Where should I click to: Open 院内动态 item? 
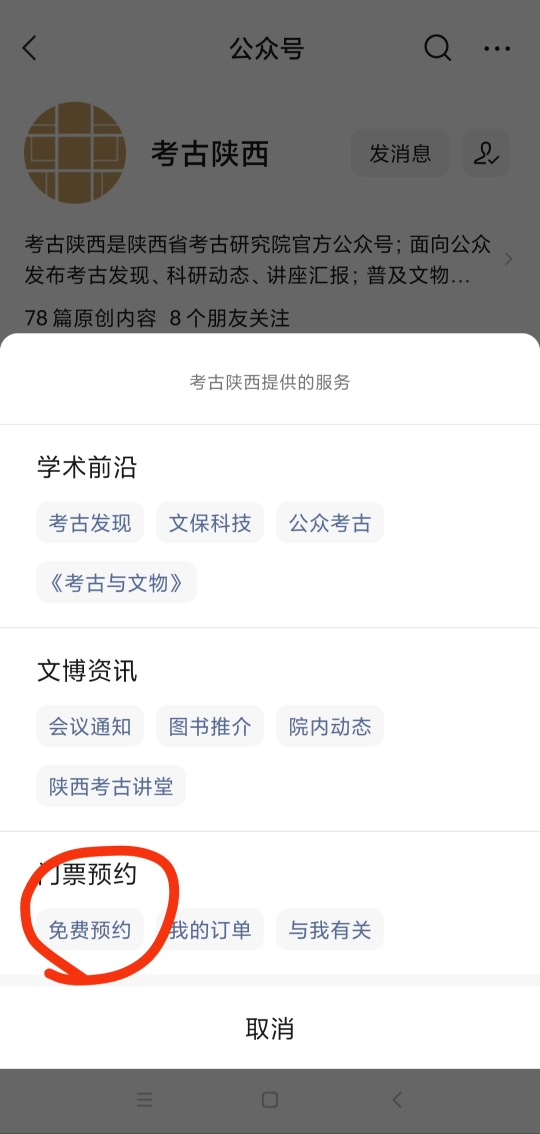click(330, 726)
